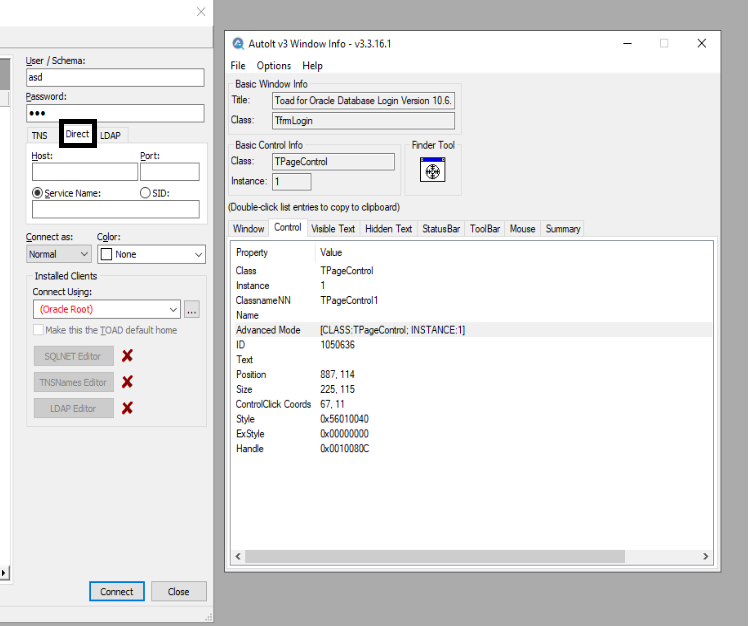Select the Service Name radio button
Screen dimensions: 749x626
[x=37, y=193]
